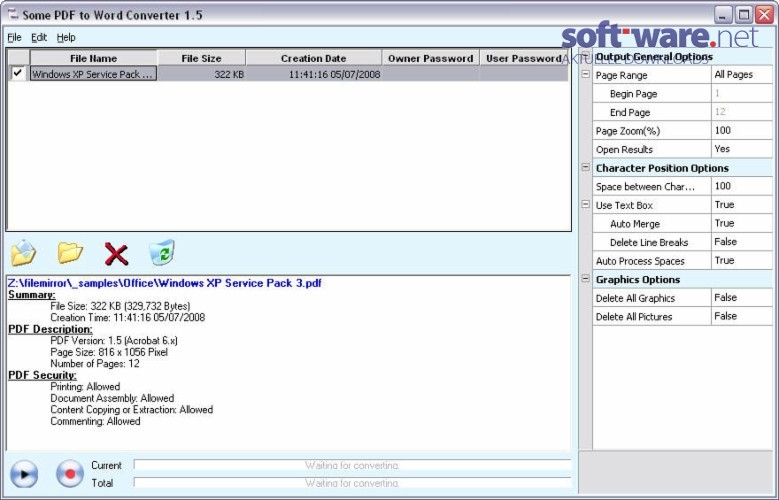
Task: Collapse the Graphics Options section
Action: point(586,278)
